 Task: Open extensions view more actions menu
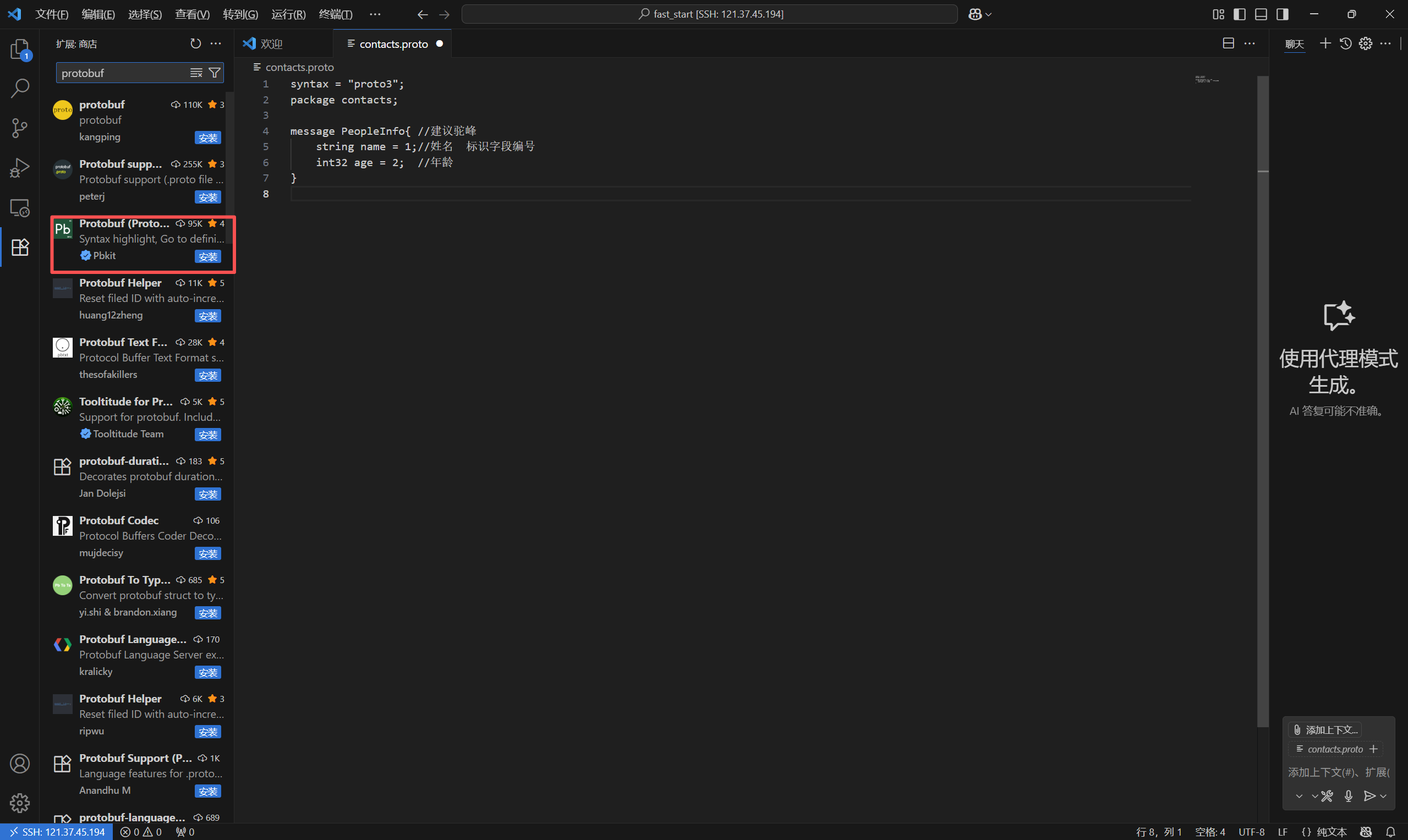[216, 43]
